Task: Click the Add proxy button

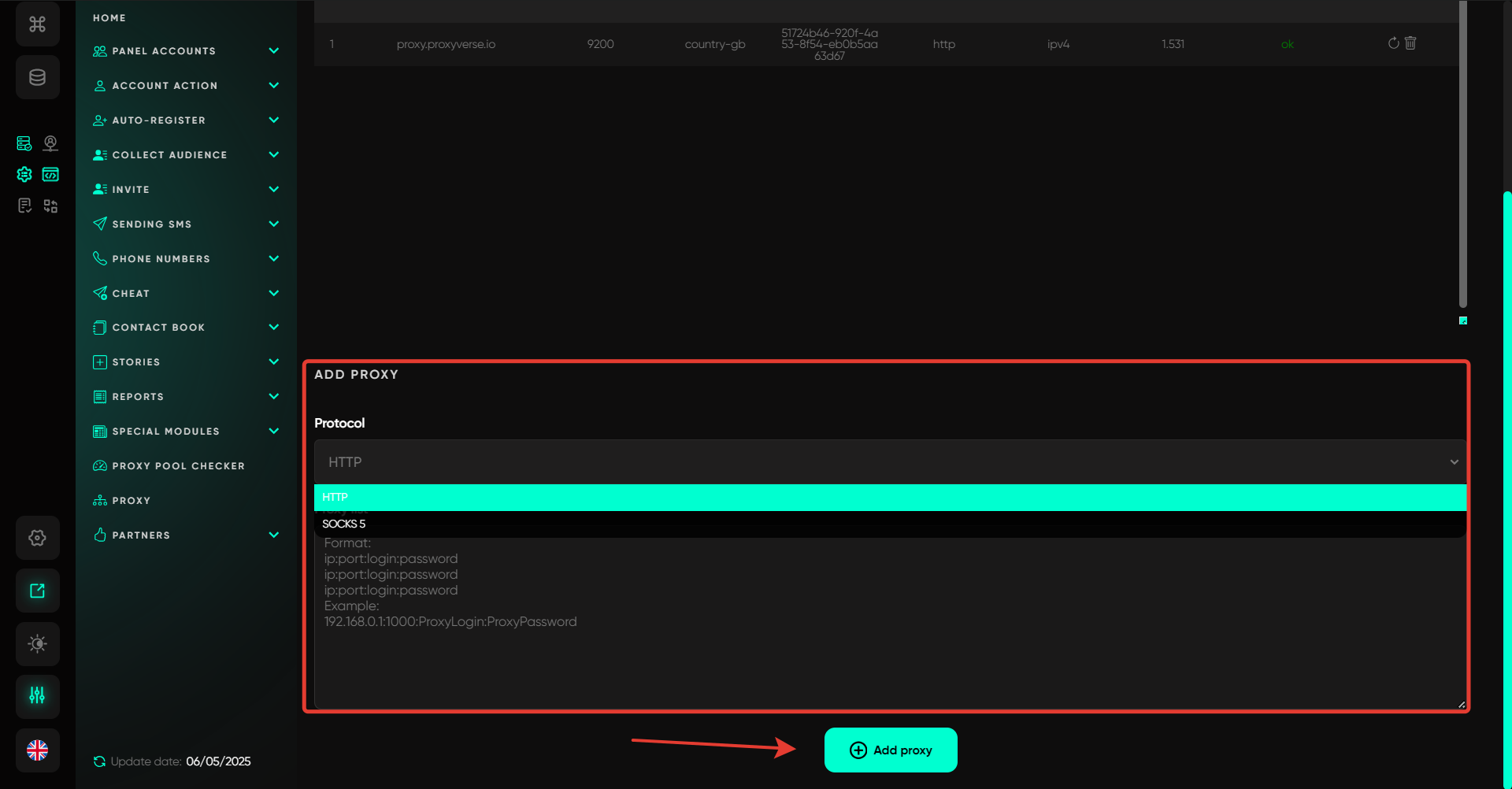Action: pos(891,750)
